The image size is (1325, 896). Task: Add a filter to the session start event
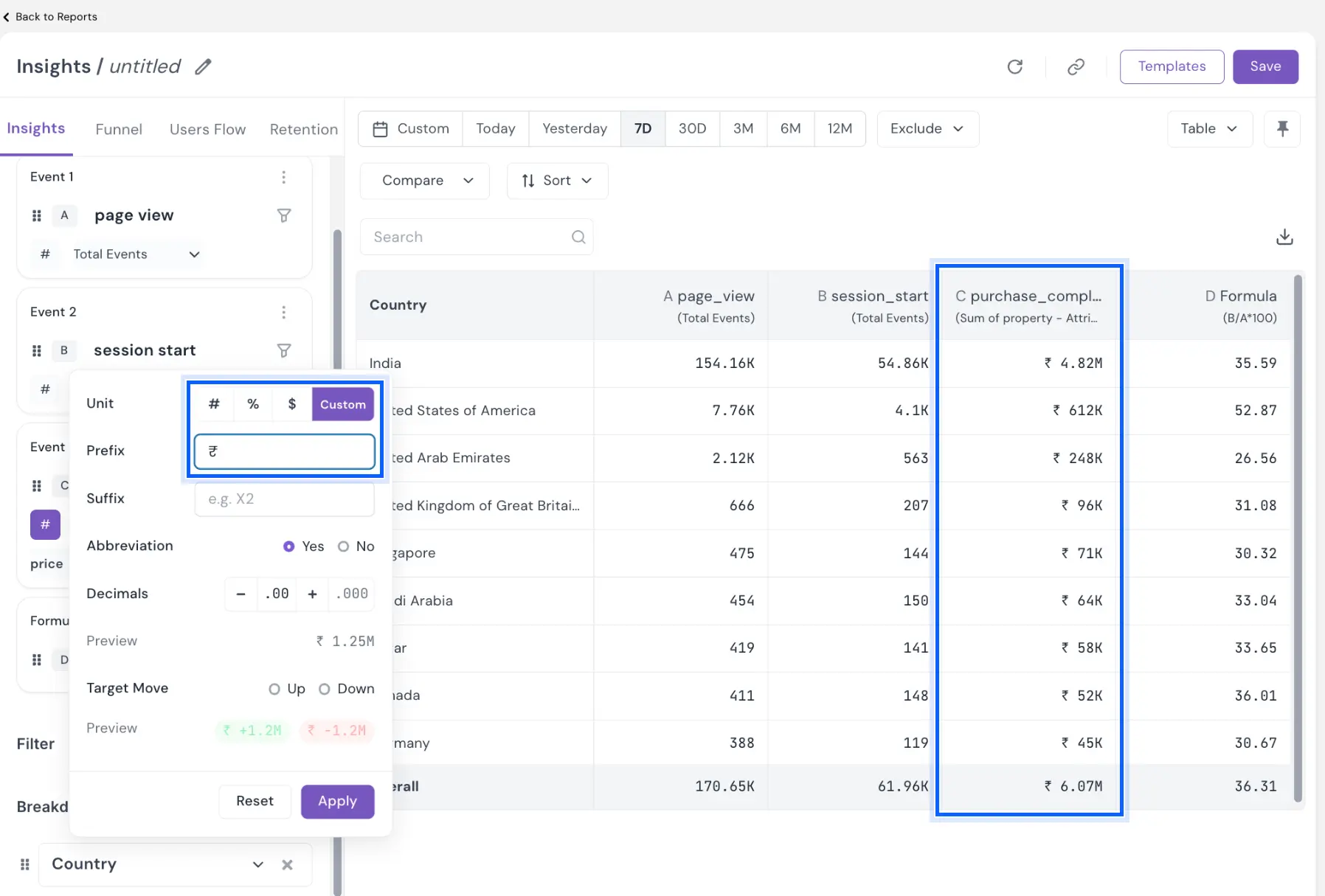[x=284, y=350]
